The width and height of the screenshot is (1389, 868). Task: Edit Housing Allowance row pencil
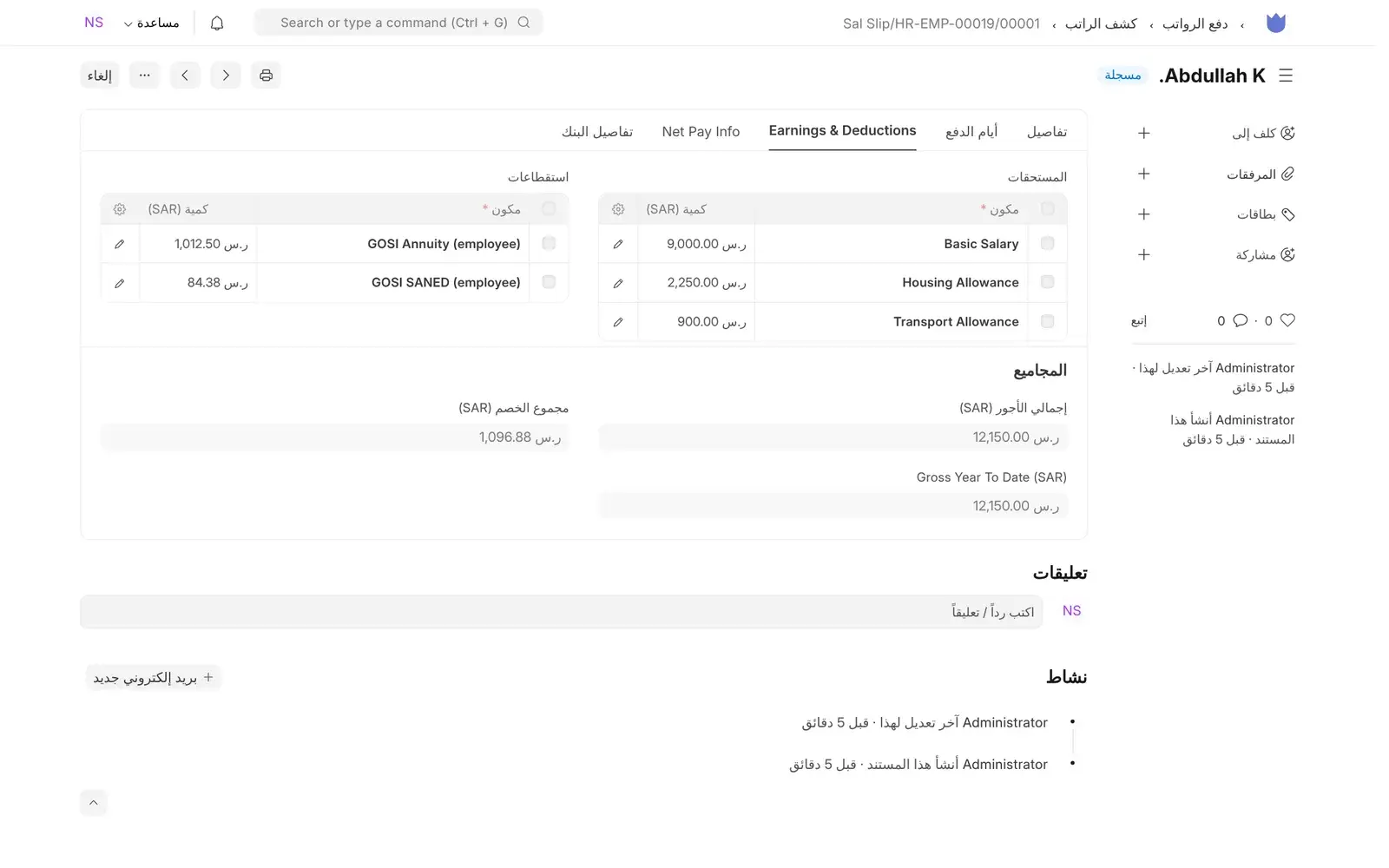point(618,283)
